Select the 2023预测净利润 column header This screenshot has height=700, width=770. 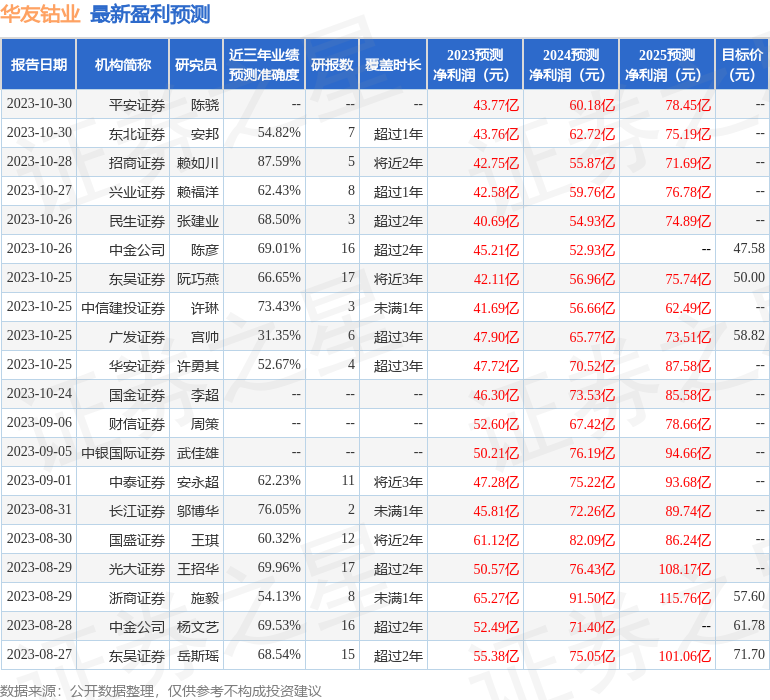pyautogui.click(x=475, y=64)
